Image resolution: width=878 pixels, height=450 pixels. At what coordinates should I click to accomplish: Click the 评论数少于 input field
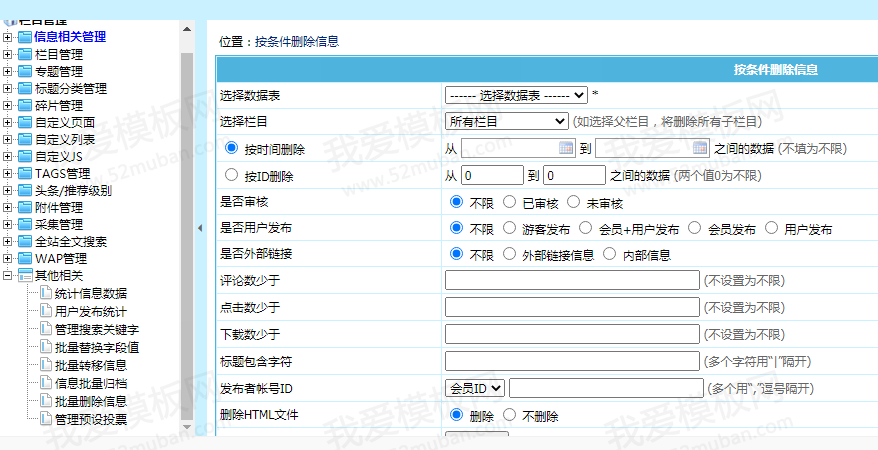click(572, 280)
